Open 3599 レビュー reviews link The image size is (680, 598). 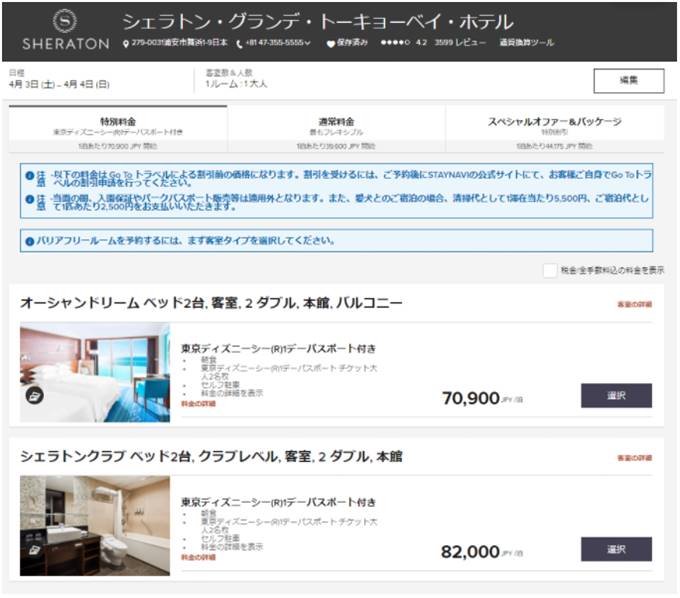click(x=460, y=42)
